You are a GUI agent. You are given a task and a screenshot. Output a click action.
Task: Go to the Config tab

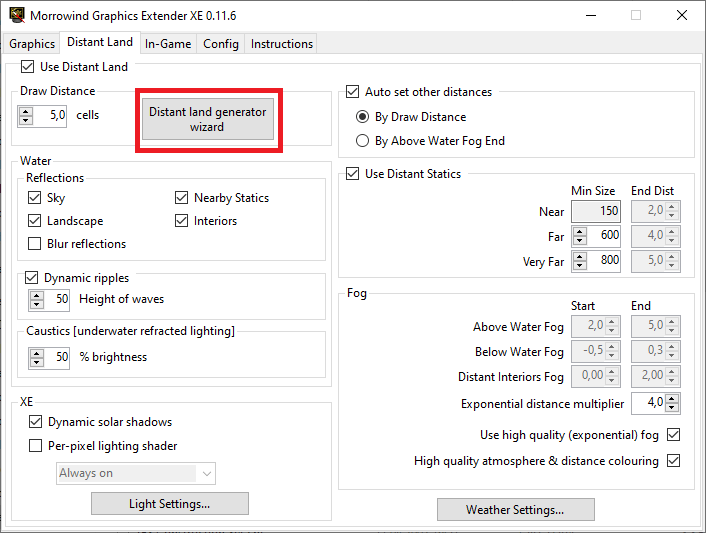221,44
